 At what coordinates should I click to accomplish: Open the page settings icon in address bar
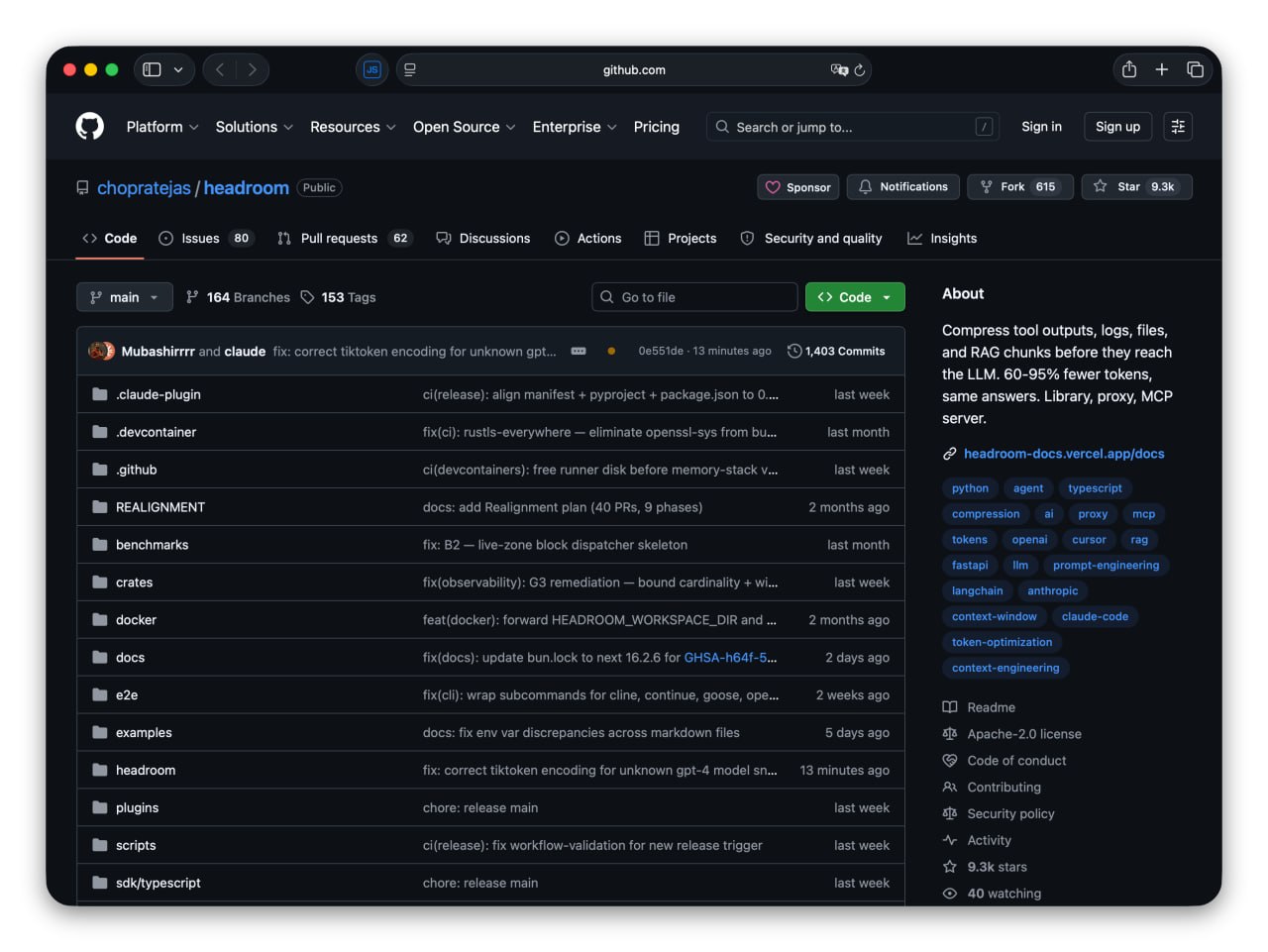[x=410, y=69]
